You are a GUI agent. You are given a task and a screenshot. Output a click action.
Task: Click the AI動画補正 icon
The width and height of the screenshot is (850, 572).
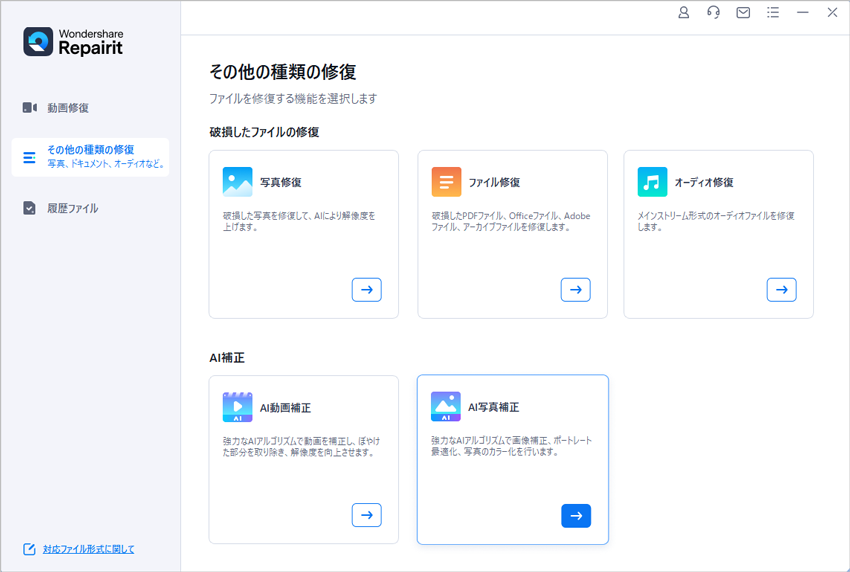(x=238, y=407)
